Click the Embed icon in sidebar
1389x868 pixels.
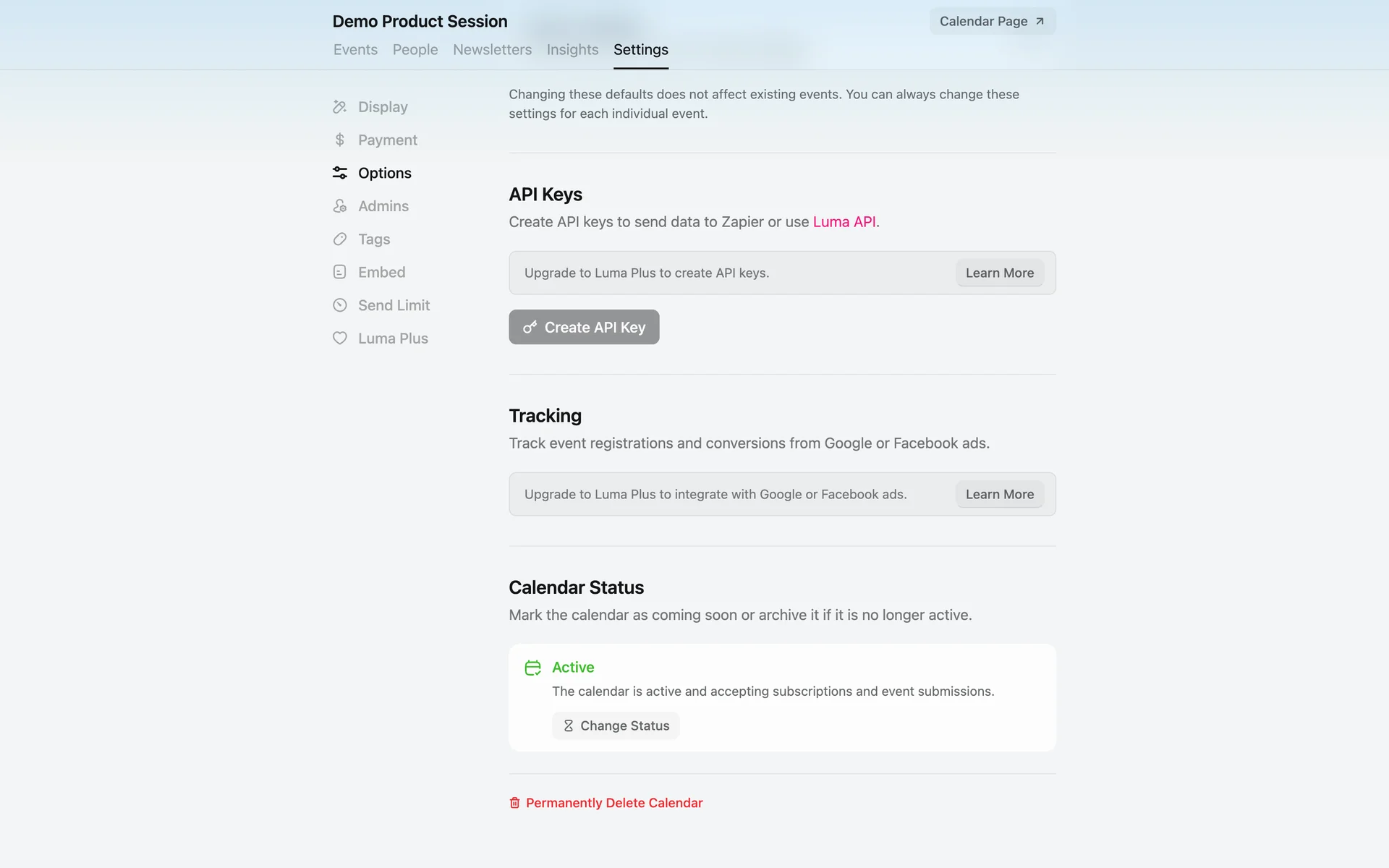tap(339, 272)
